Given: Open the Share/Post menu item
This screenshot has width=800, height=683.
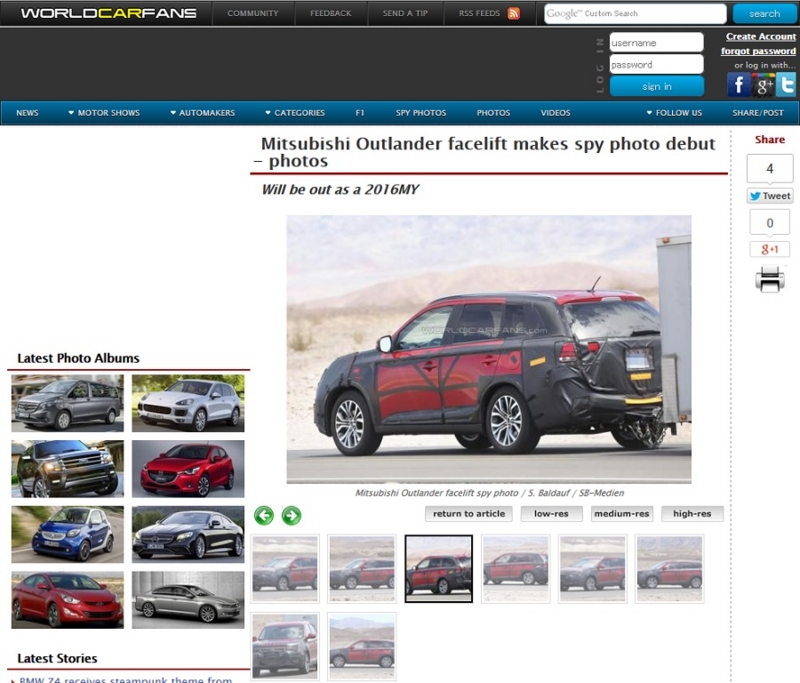Looking at the screenshot, I should [x=758, y=113].
